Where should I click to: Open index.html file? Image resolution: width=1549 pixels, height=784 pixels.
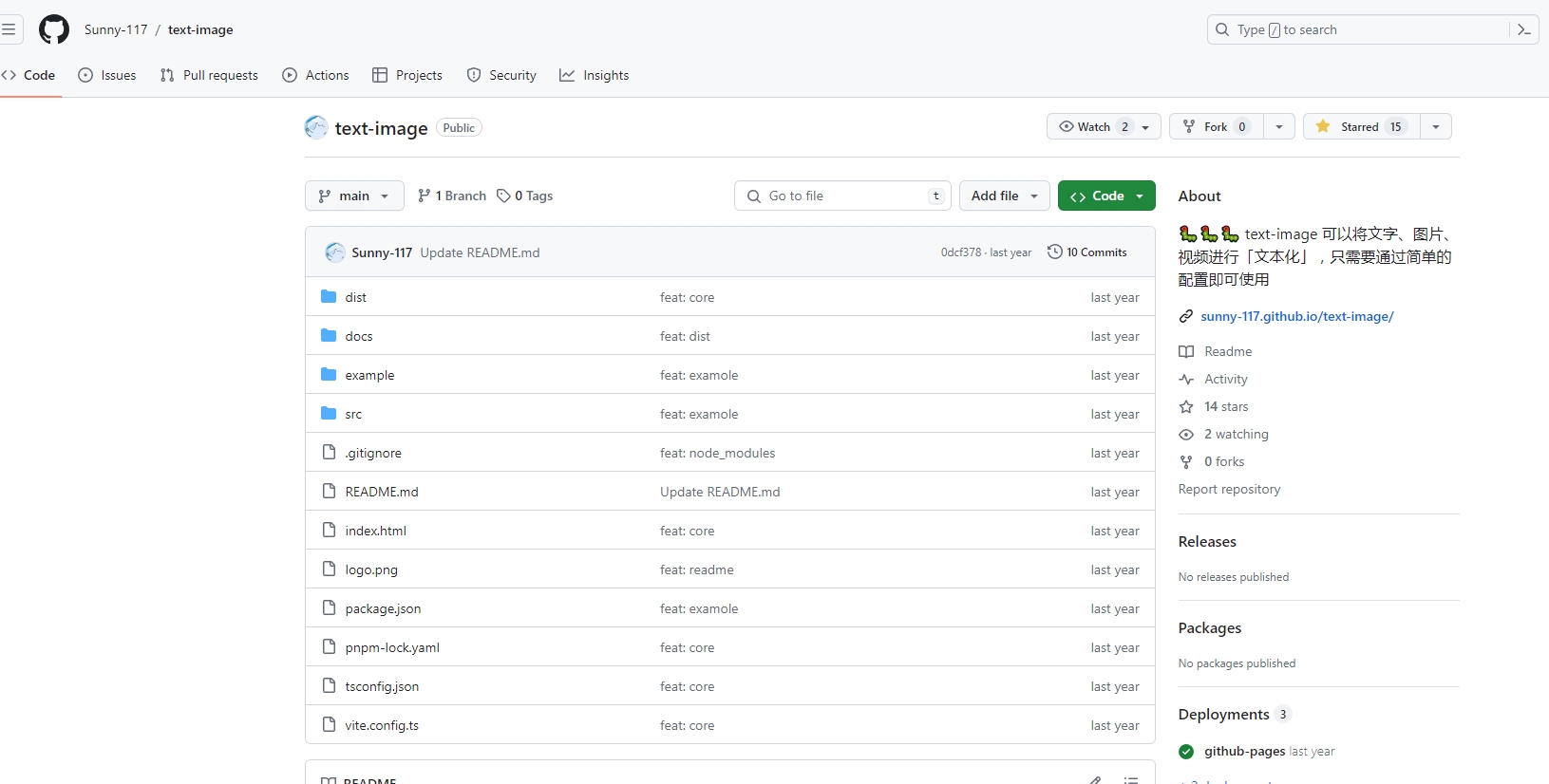[x=375, y=531]
